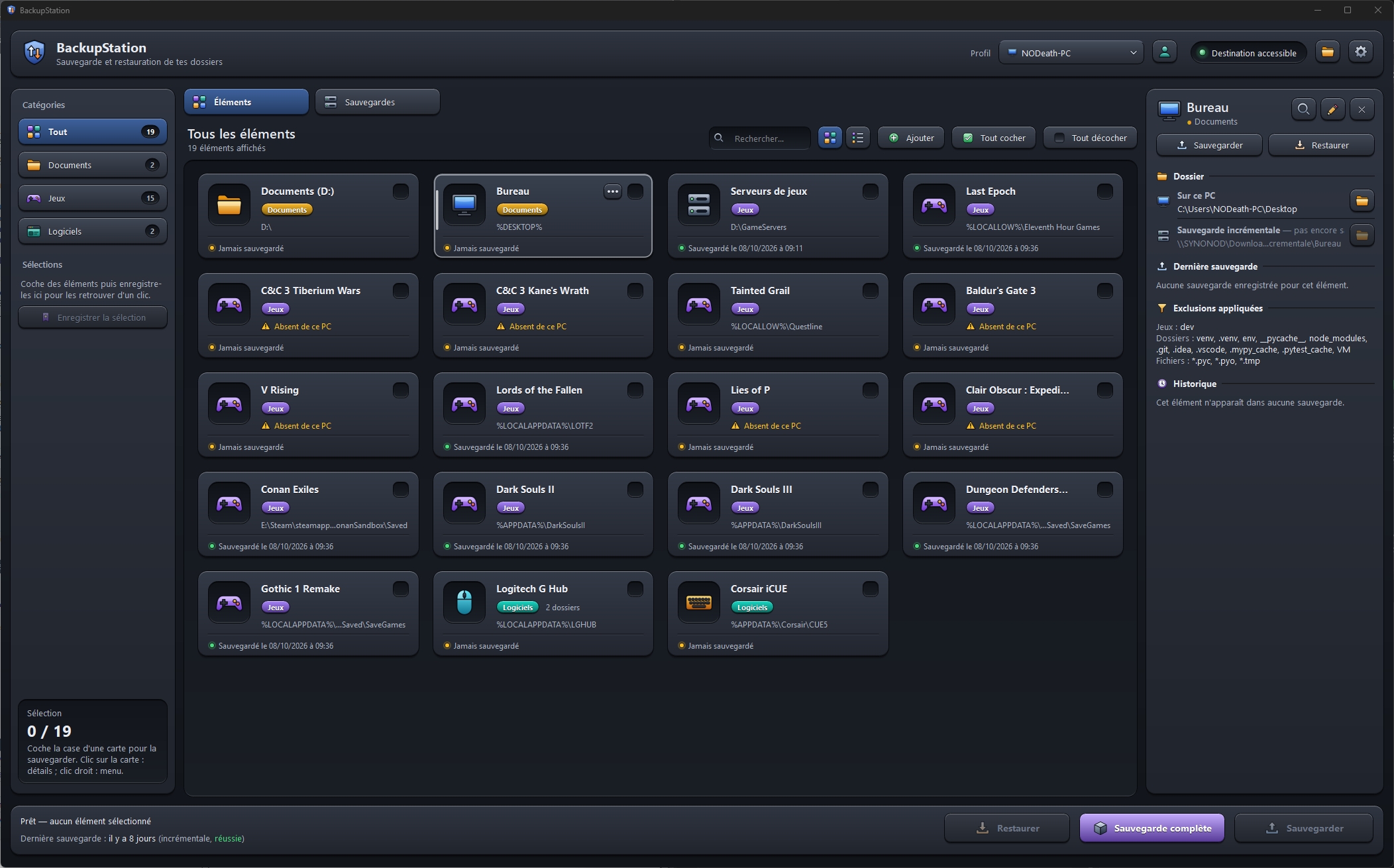Image resolution: width=1394 pixels, height=868 pixels.
Task: Close the Bureau details panel
Action: [1362, 109]
